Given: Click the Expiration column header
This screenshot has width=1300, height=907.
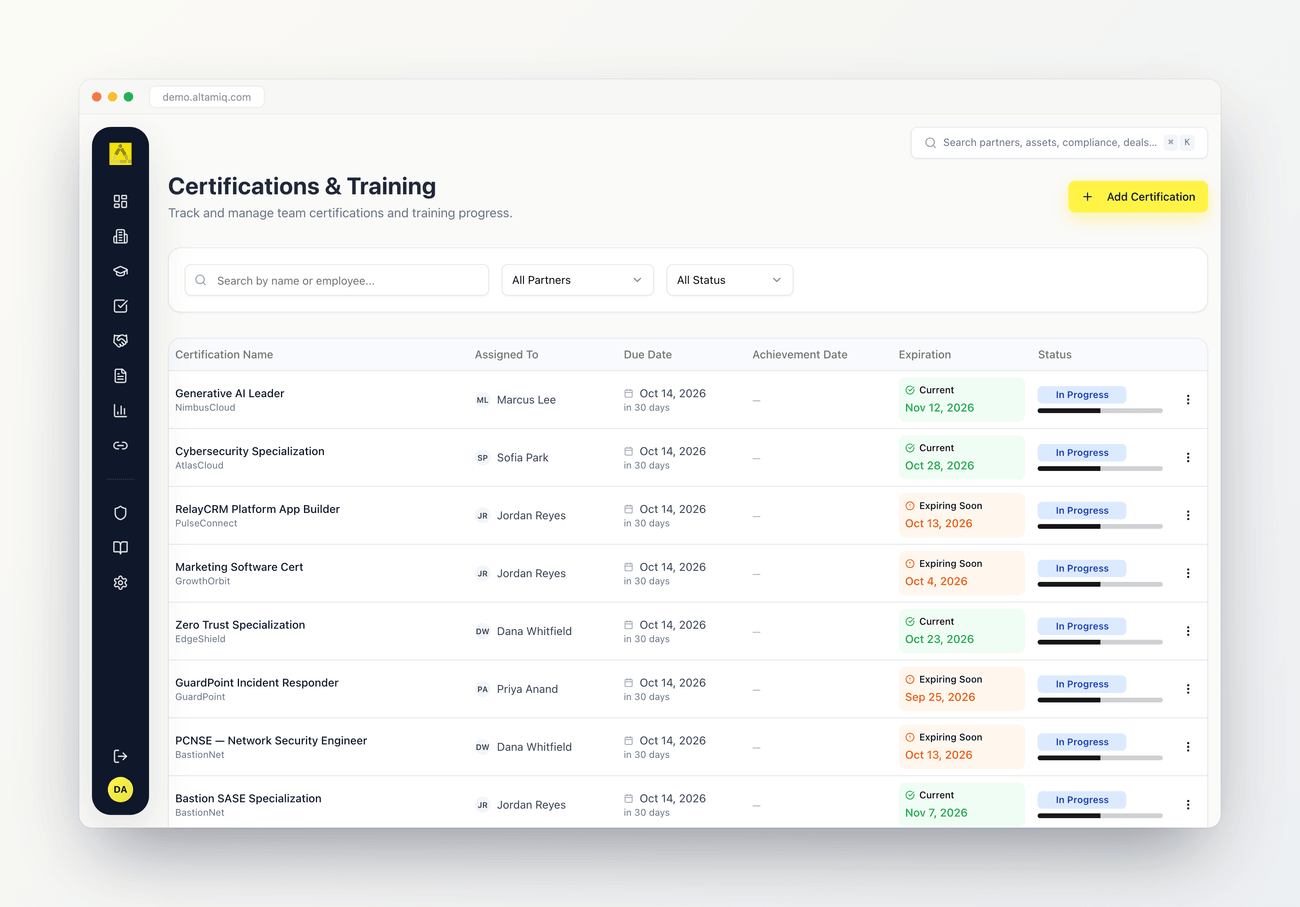Looking at the screenshot, I should click(925, 355).
